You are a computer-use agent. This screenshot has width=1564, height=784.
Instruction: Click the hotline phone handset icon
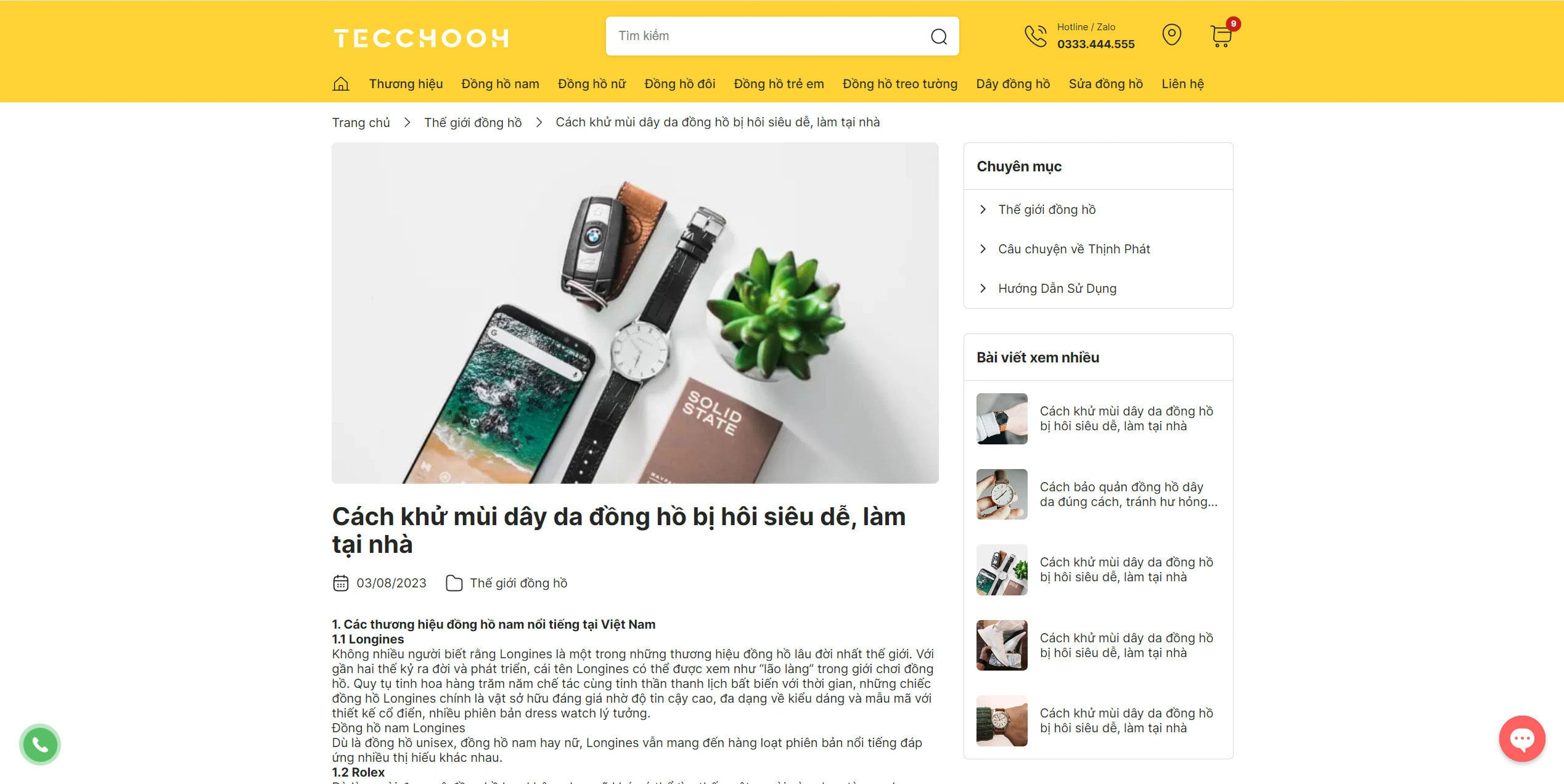pyautogui.click(x=1036, y=36)
